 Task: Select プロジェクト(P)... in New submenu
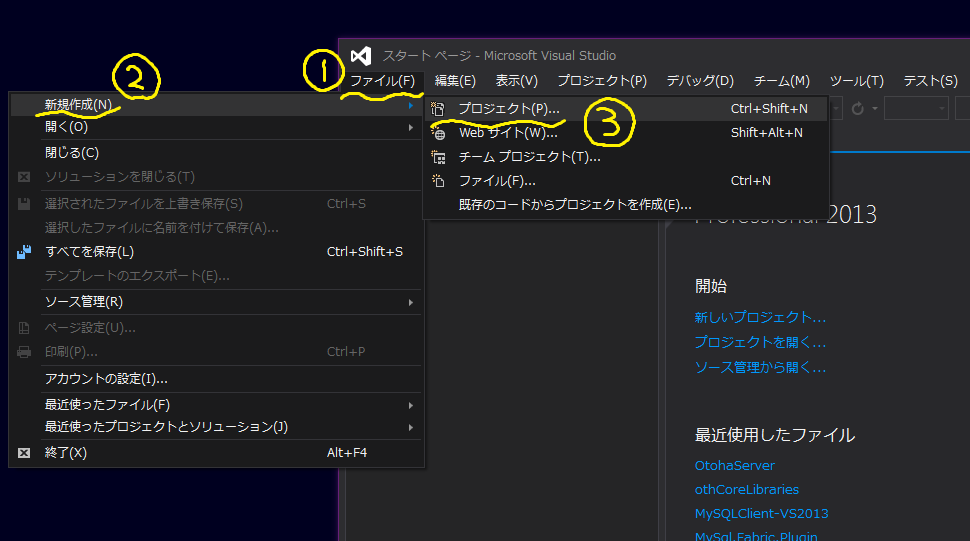(625, 109)
